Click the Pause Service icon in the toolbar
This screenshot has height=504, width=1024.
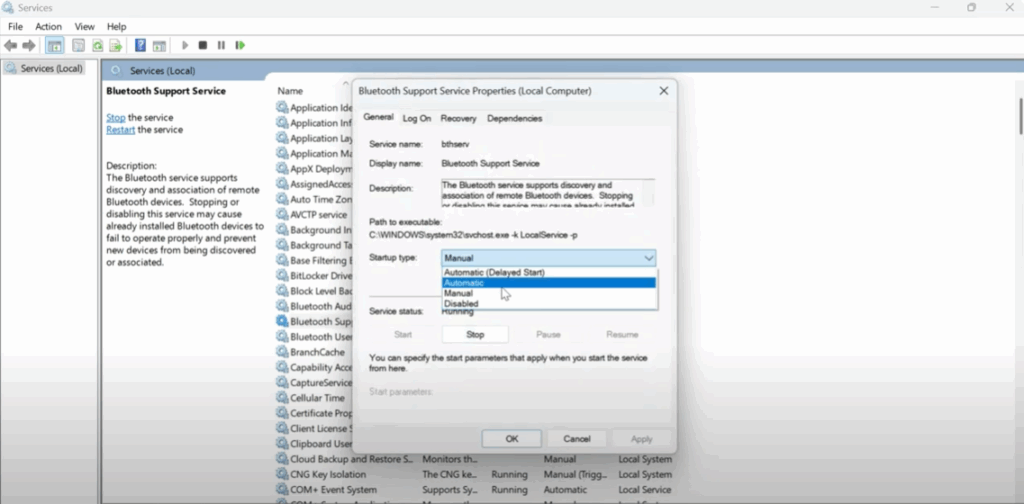221,45
